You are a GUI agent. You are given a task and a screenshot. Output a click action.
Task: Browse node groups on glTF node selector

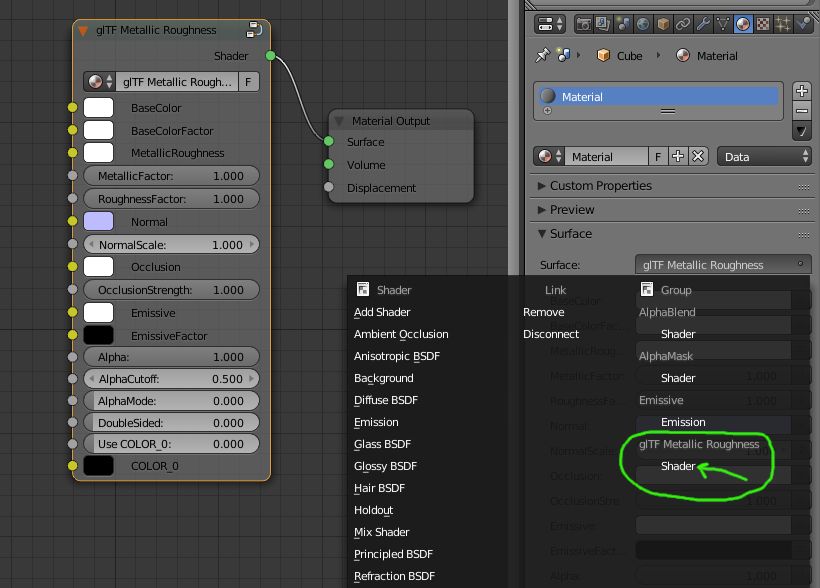click(x=100, y=82)
